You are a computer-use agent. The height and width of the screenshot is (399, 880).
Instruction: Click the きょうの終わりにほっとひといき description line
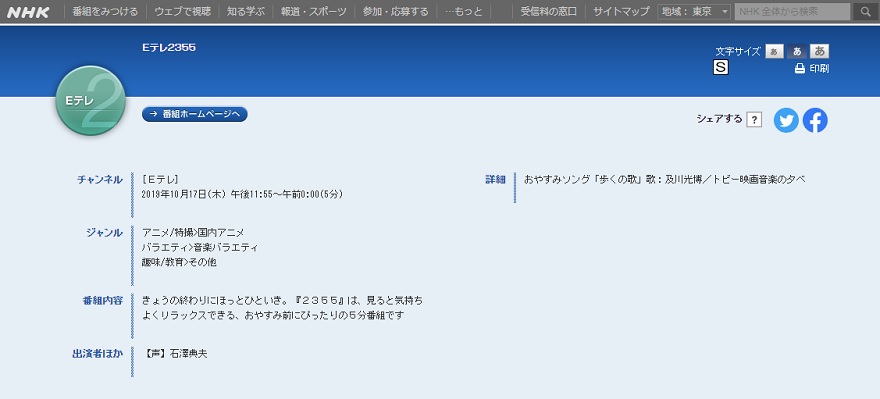click(283, 301)
